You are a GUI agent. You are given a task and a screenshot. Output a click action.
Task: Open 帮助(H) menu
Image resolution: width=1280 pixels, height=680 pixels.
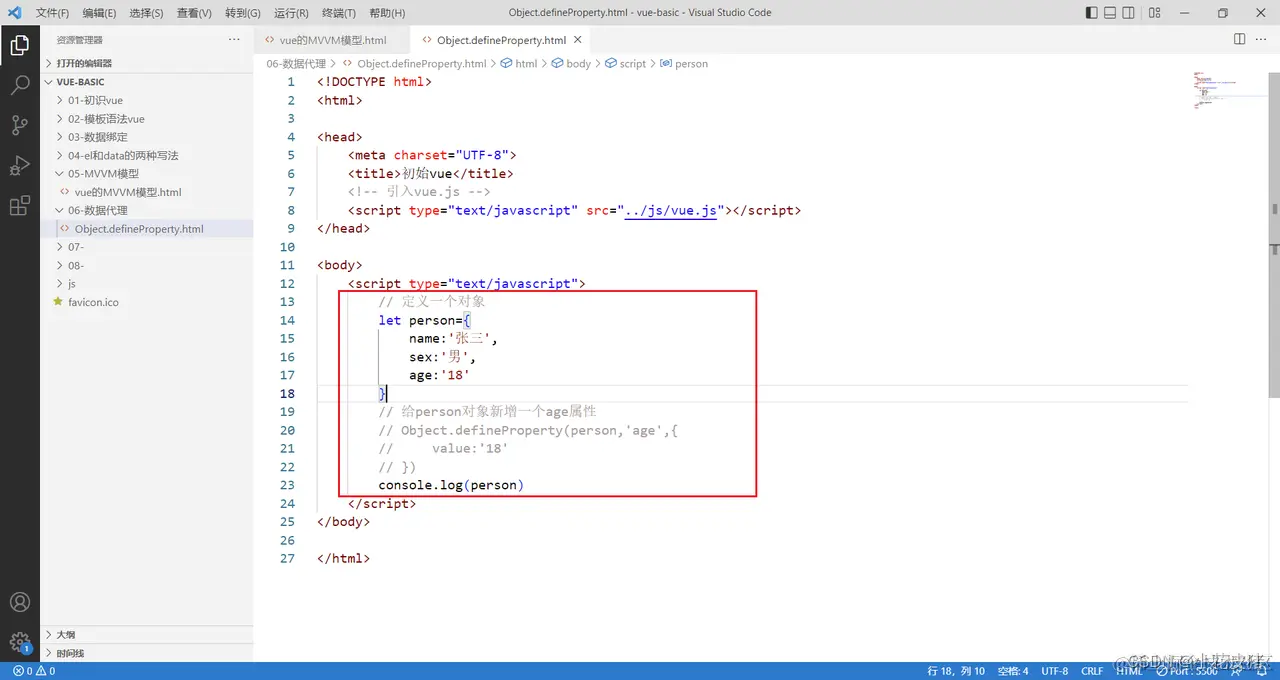(x=387, y=13)
